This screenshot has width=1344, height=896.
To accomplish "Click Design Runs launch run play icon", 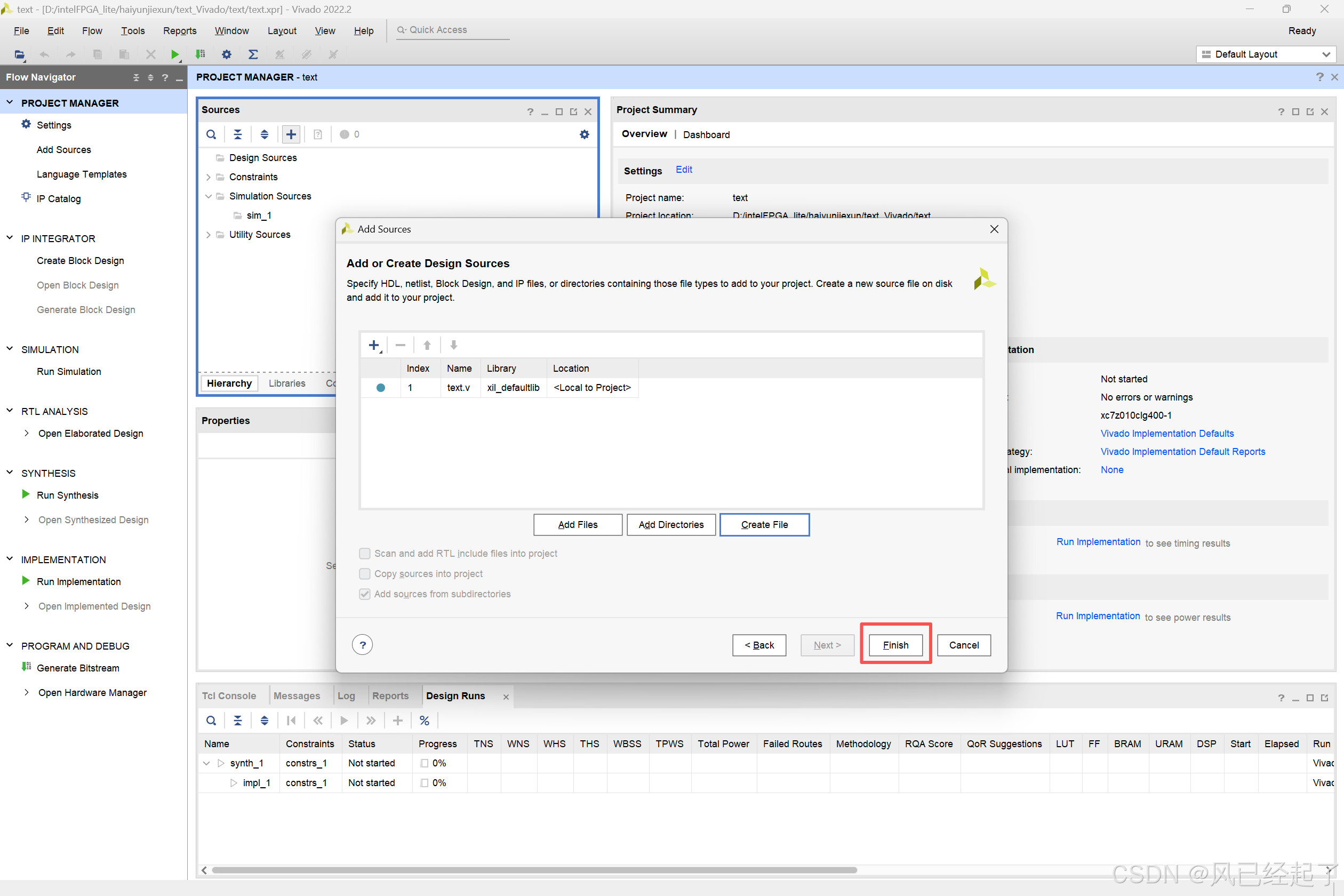I will pos(344,720).
